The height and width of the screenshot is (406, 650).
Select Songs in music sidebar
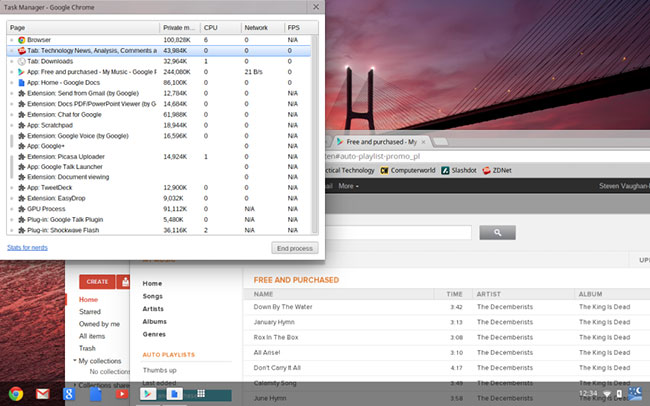click(152, 296)
